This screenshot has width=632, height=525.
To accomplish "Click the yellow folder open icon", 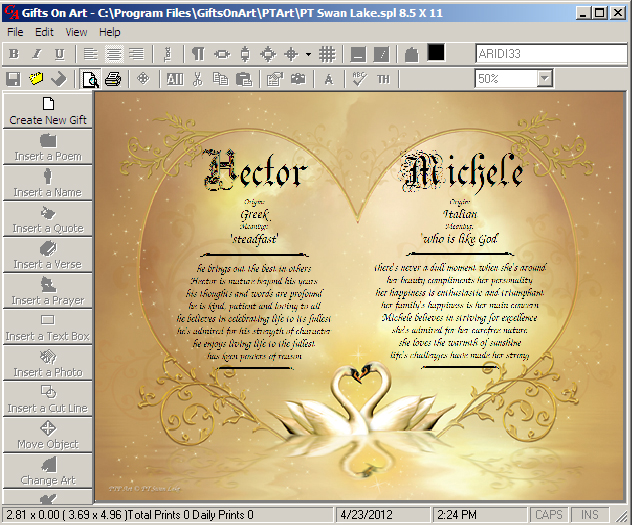I will 36,79.
